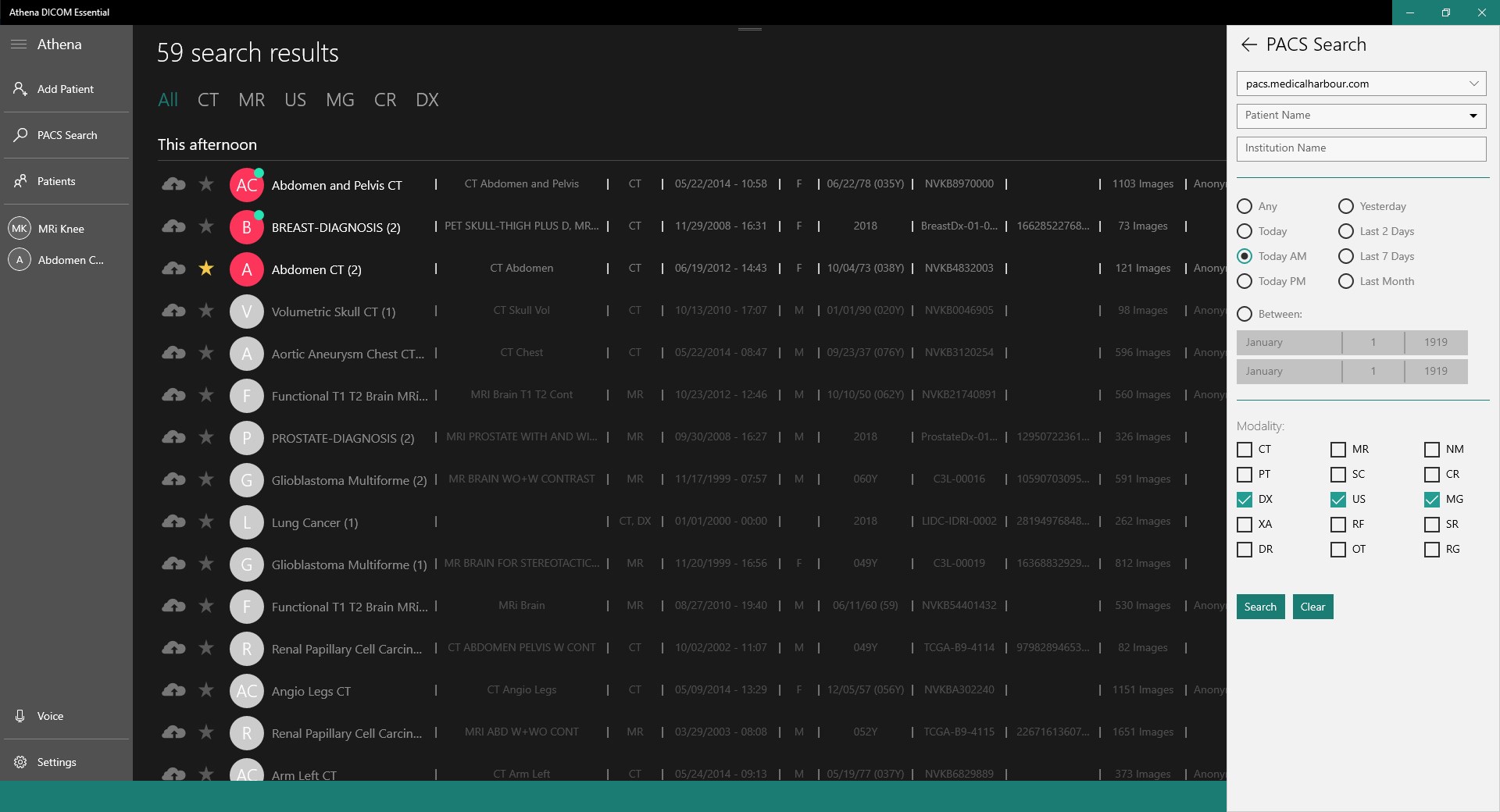
Task: Open the PACS server dropdown
Action: pyautogui.click(x=1475, y=84)
